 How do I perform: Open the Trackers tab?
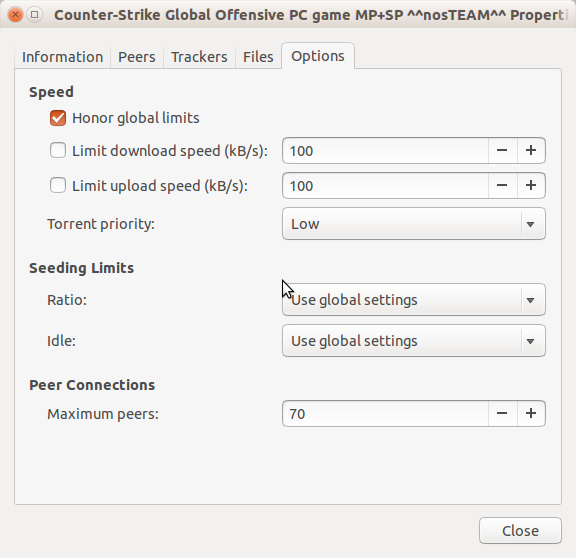click(x=199, y=57)
